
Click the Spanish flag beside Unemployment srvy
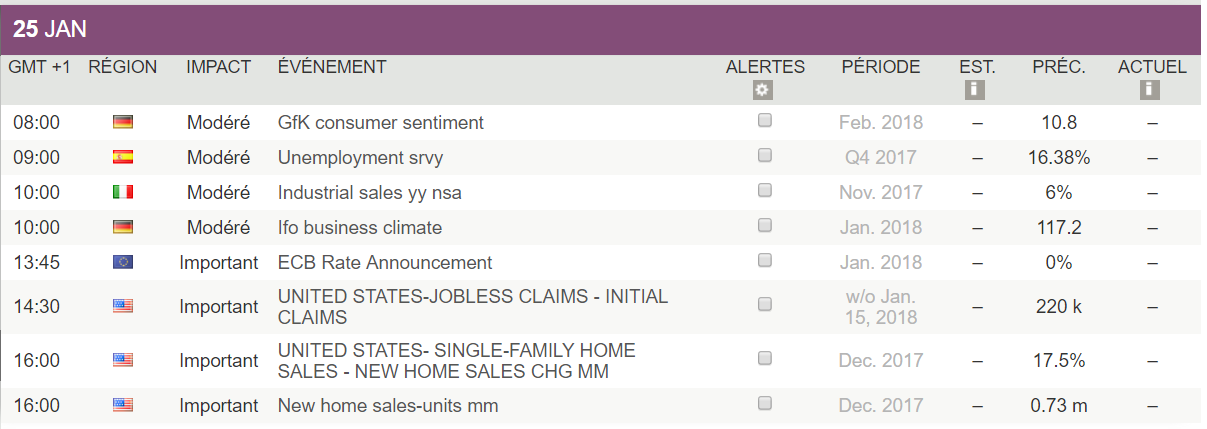[x=123, y=157]
